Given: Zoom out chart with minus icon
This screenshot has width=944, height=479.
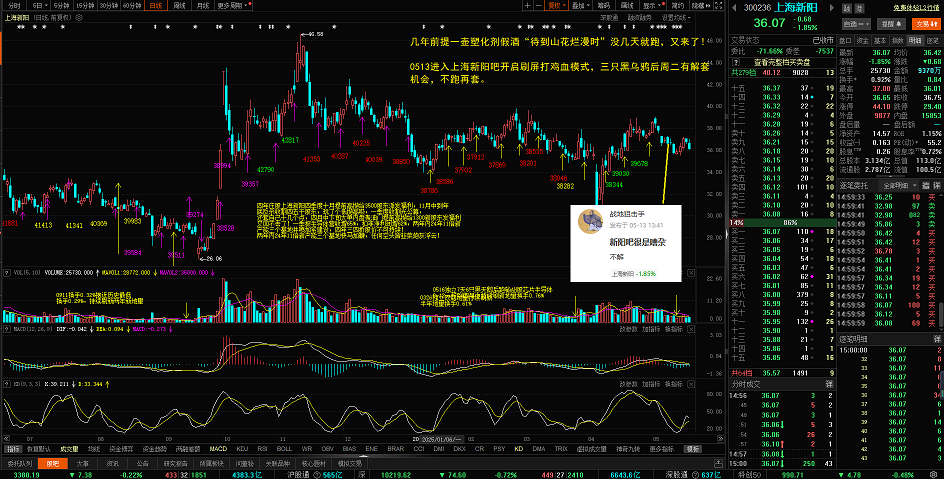Looking at the screenshot, I should (x=538, y=5).
